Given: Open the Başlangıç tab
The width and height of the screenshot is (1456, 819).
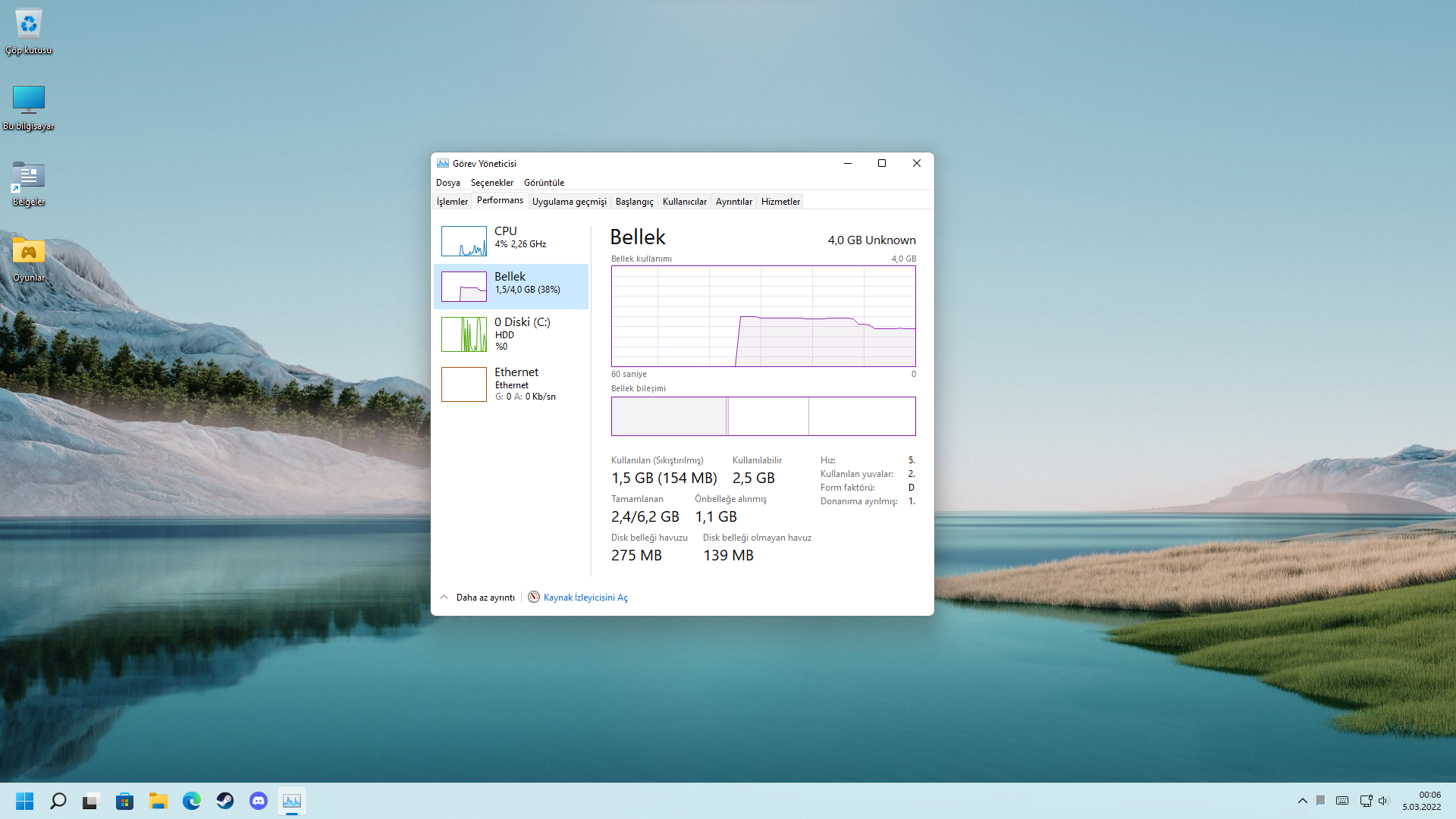Looking at the screenshot, I should [x=634, y=202].
